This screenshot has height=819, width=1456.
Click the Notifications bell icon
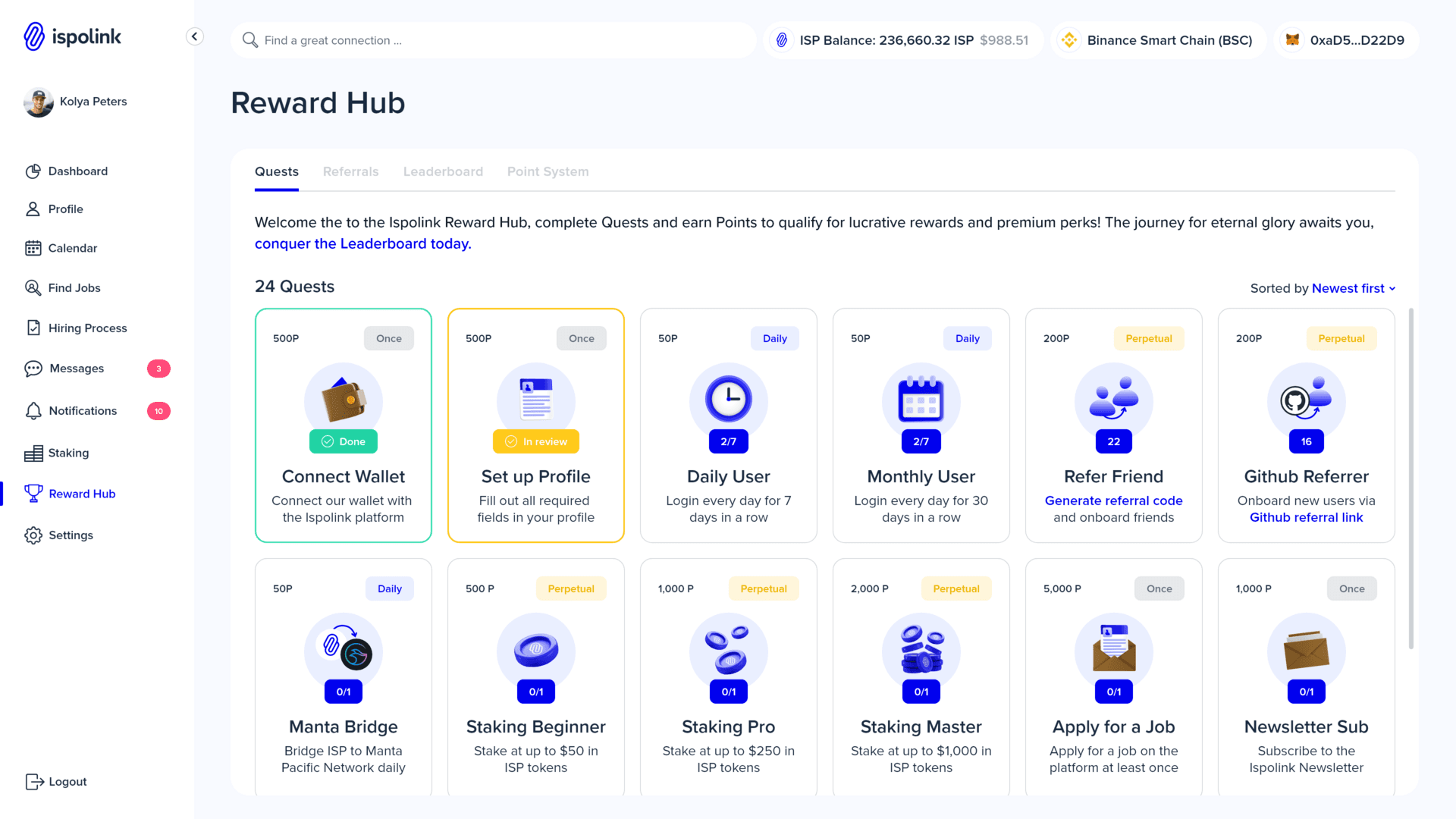[33, 411]
